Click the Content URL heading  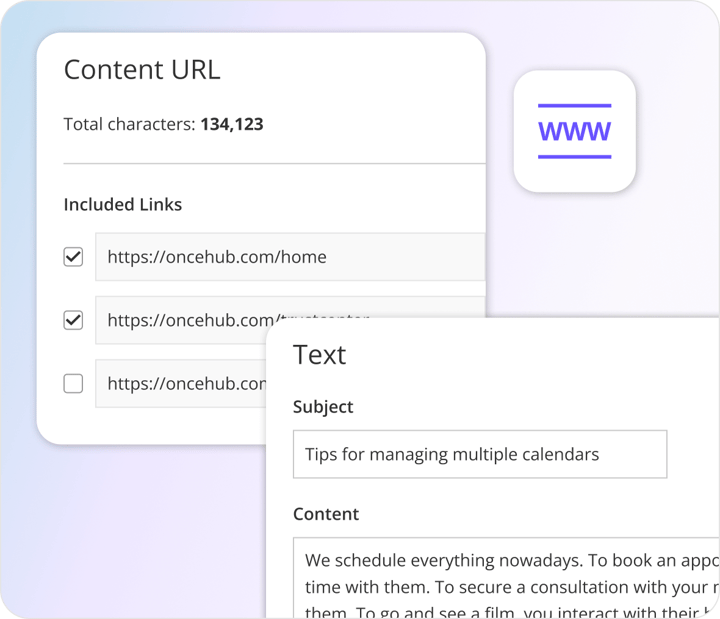[x=142, y=70]
